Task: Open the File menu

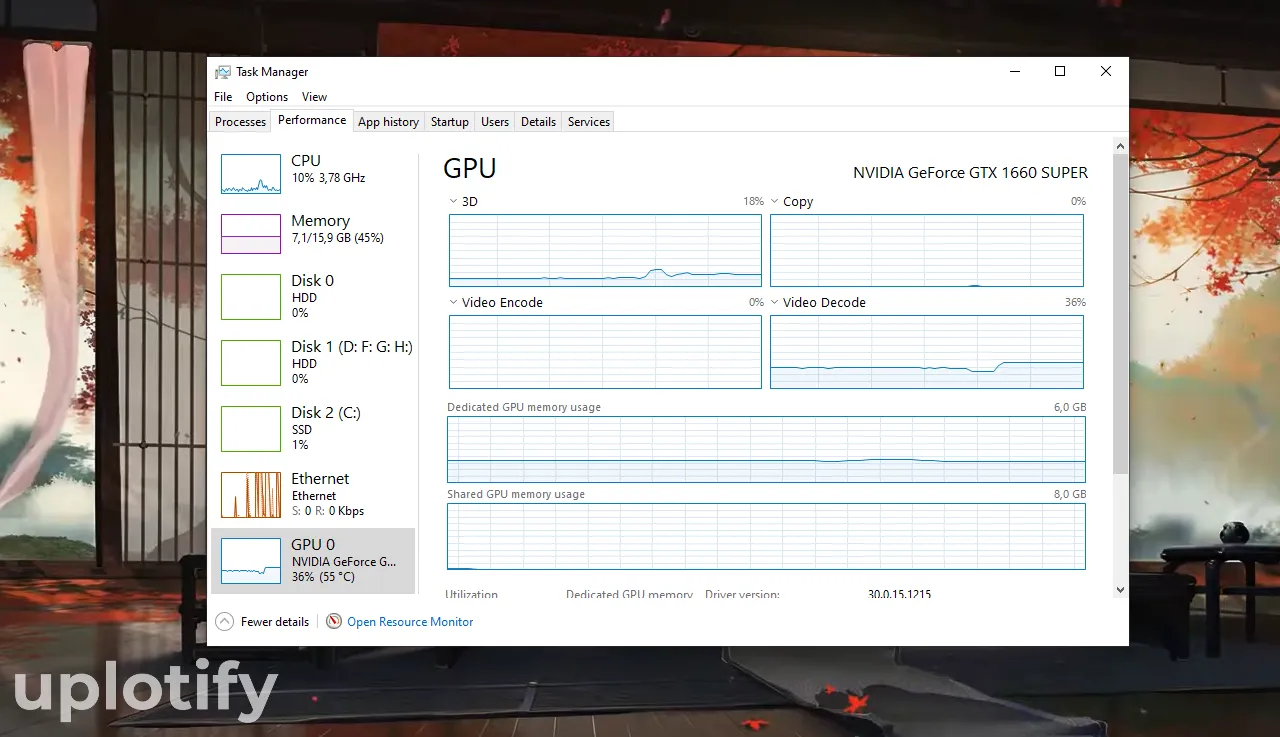Action: pyautogui.click(x=223, y=97)
